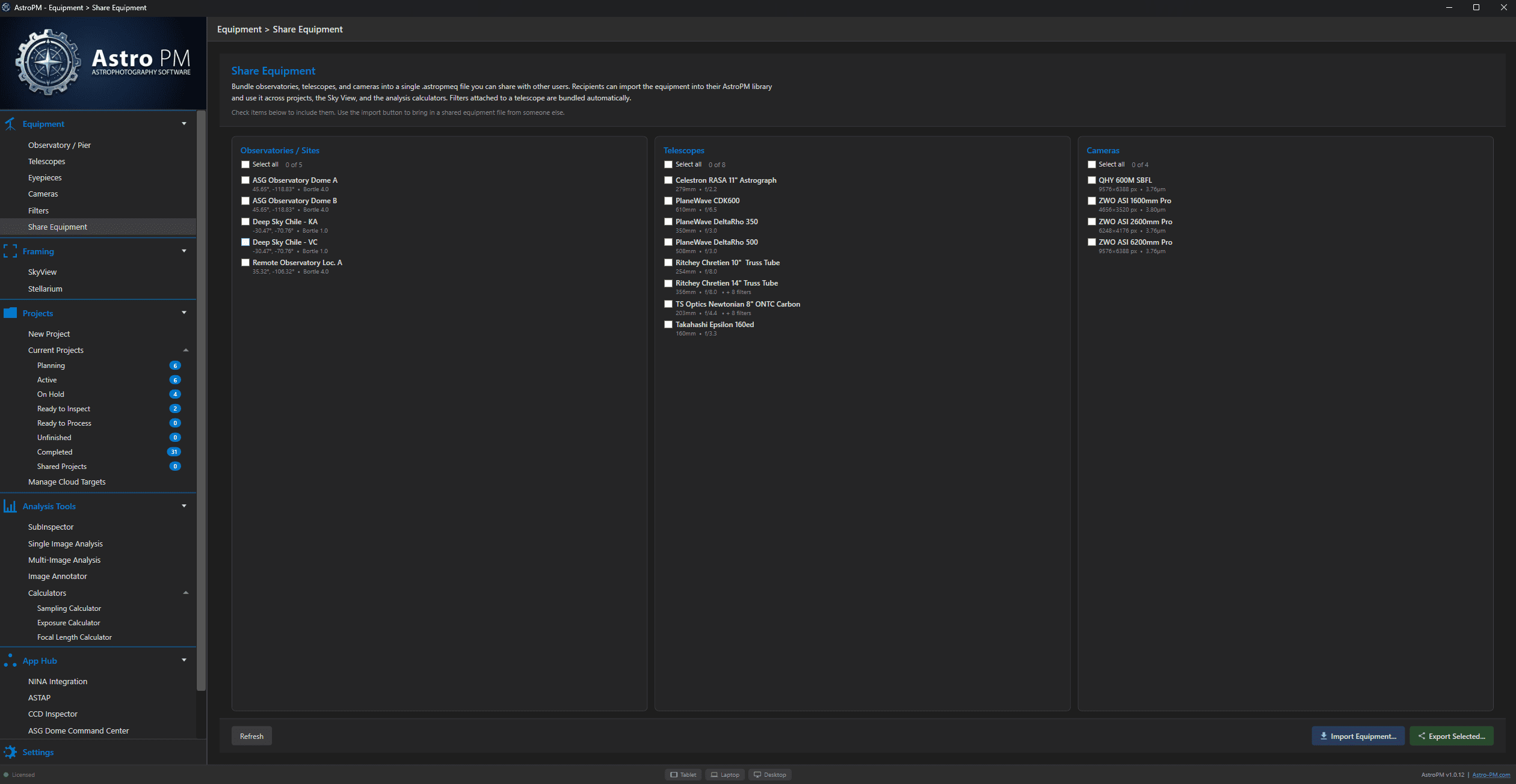Open the Astro-PM.com link
The height and width of the screenshot is (784, 1516).
[1491, 774]
